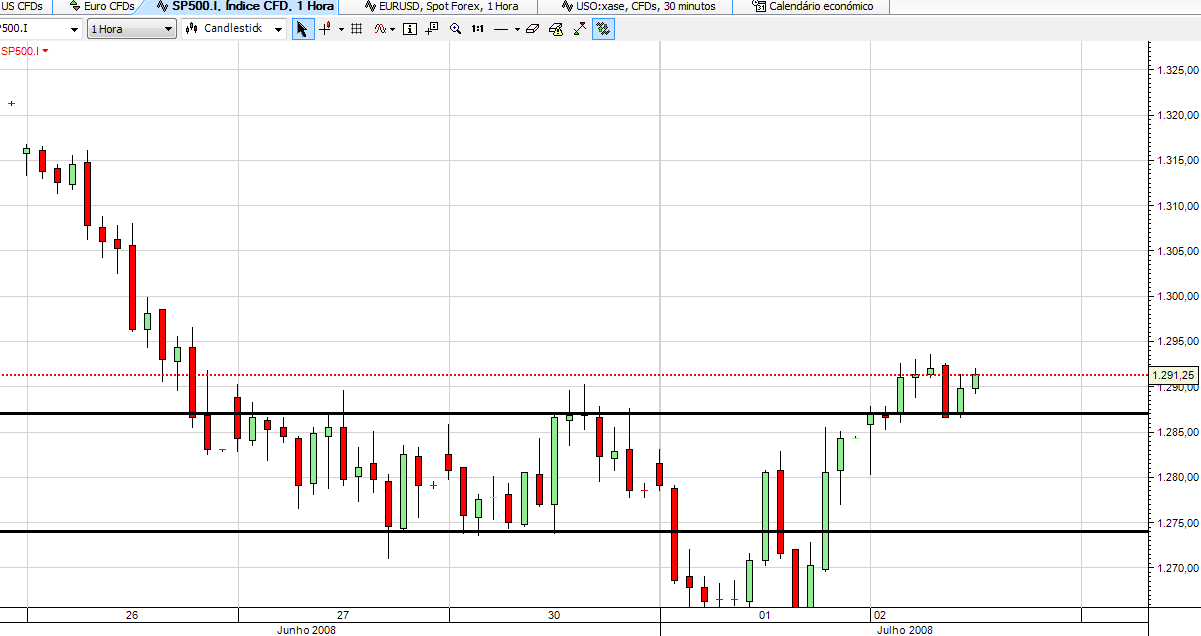This screenshot has width=1201, height=636.
Task: Open the USO:xase CFDs 30 minutos tab
Action: point(638,6)
